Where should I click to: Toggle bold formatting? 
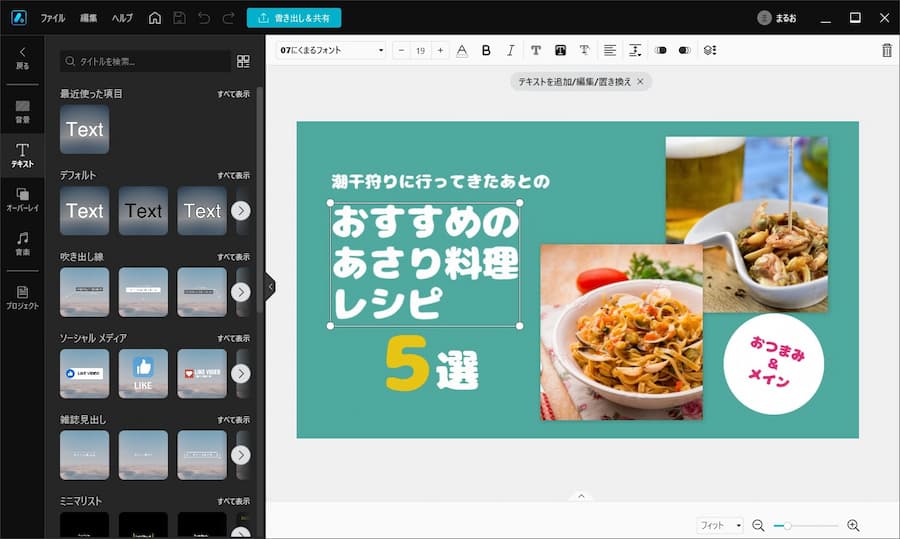click(486, 51)
